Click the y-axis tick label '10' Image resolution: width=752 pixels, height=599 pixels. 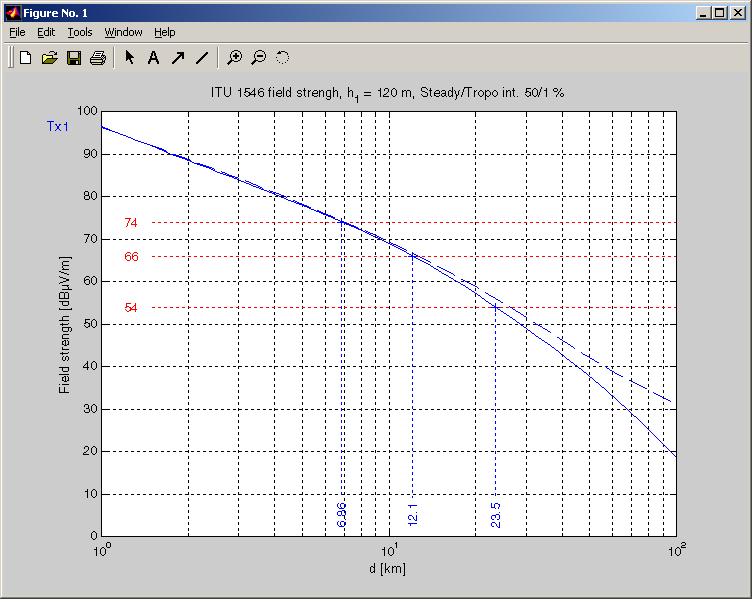[91, 493]
